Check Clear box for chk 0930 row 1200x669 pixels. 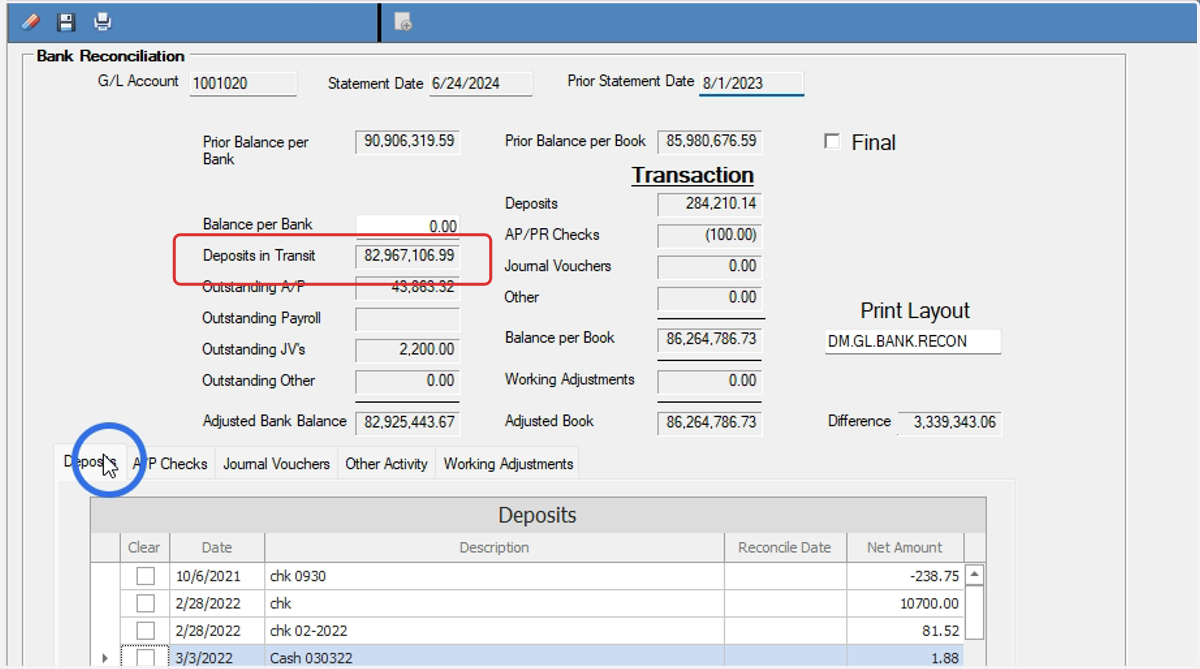(x=146, y=576)
